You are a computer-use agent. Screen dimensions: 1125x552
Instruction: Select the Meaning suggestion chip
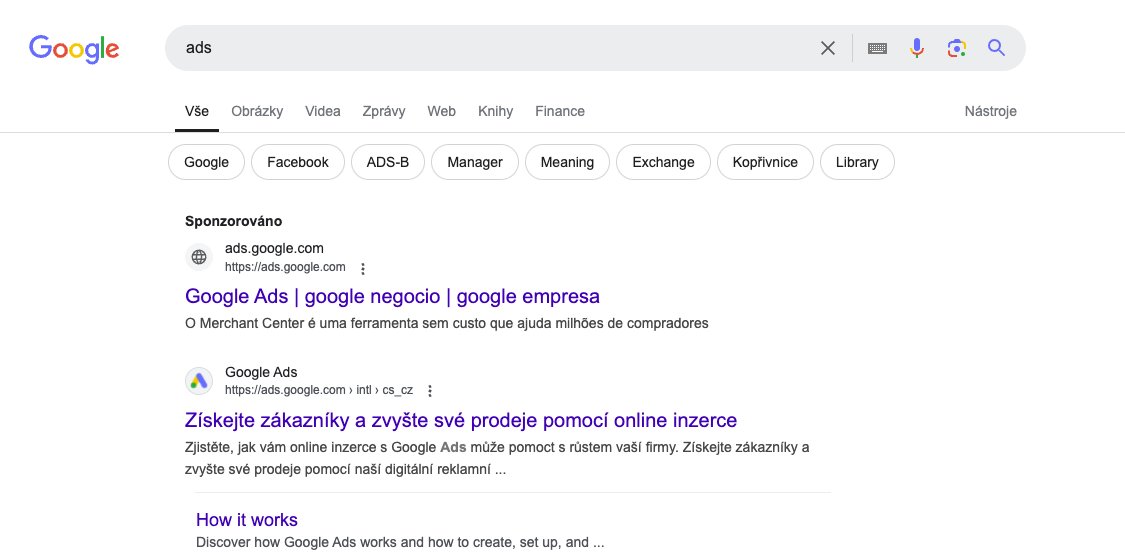567,162
